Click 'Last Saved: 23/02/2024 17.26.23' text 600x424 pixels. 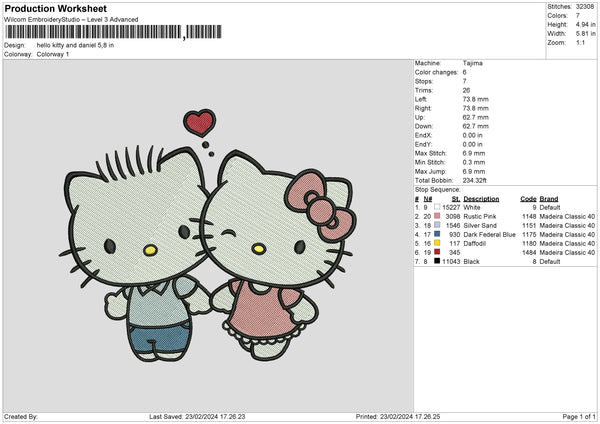pyautogui.click(x=197, y=416)
